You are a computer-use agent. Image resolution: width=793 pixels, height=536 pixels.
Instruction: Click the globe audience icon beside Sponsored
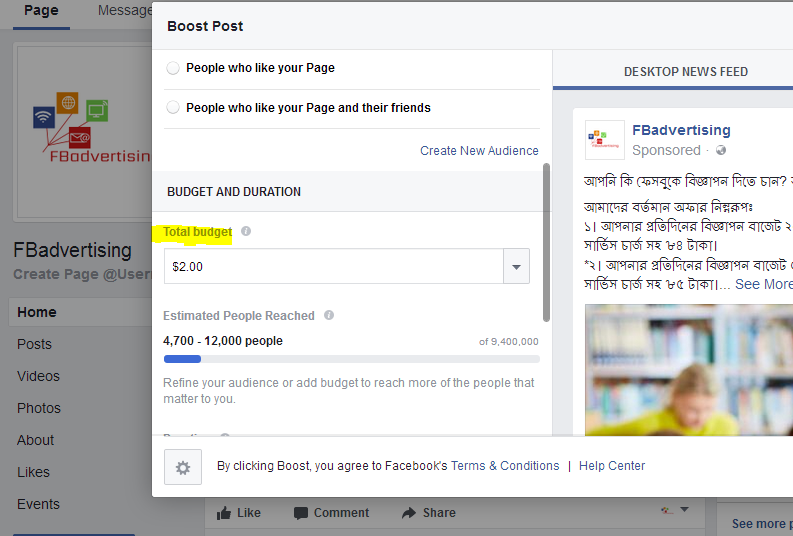[721, 150]
